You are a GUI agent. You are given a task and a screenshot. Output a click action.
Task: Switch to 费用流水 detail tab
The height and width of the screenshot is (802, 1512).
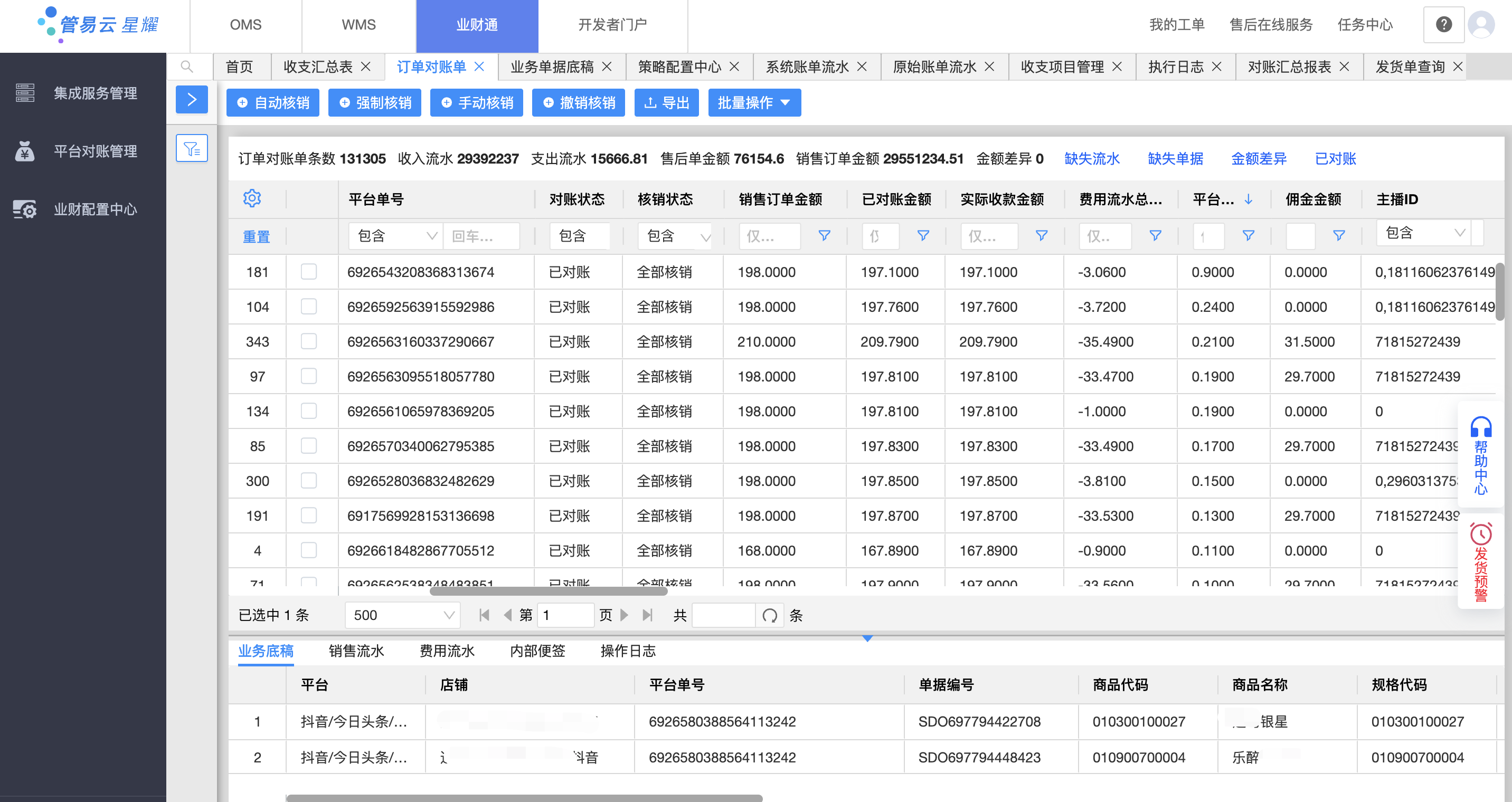coord(447,651)
